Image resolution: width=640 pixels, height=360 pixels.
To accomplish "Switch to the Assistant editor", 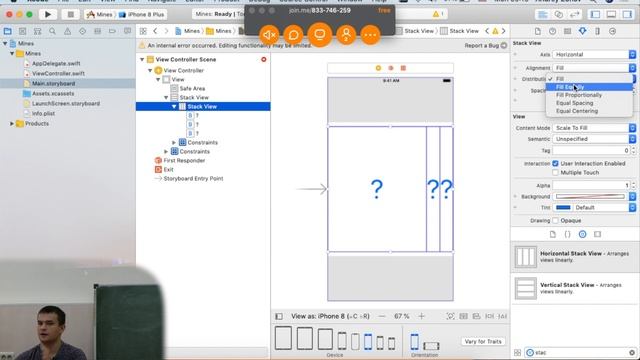I will (558, 14).
